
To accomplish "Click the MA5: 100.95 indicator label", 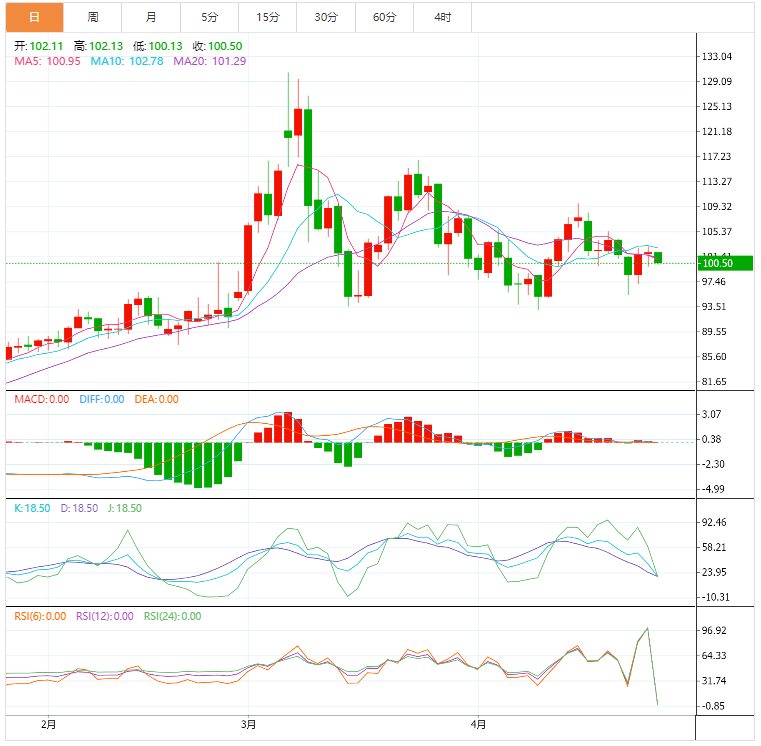I will (x=47, y=61).
